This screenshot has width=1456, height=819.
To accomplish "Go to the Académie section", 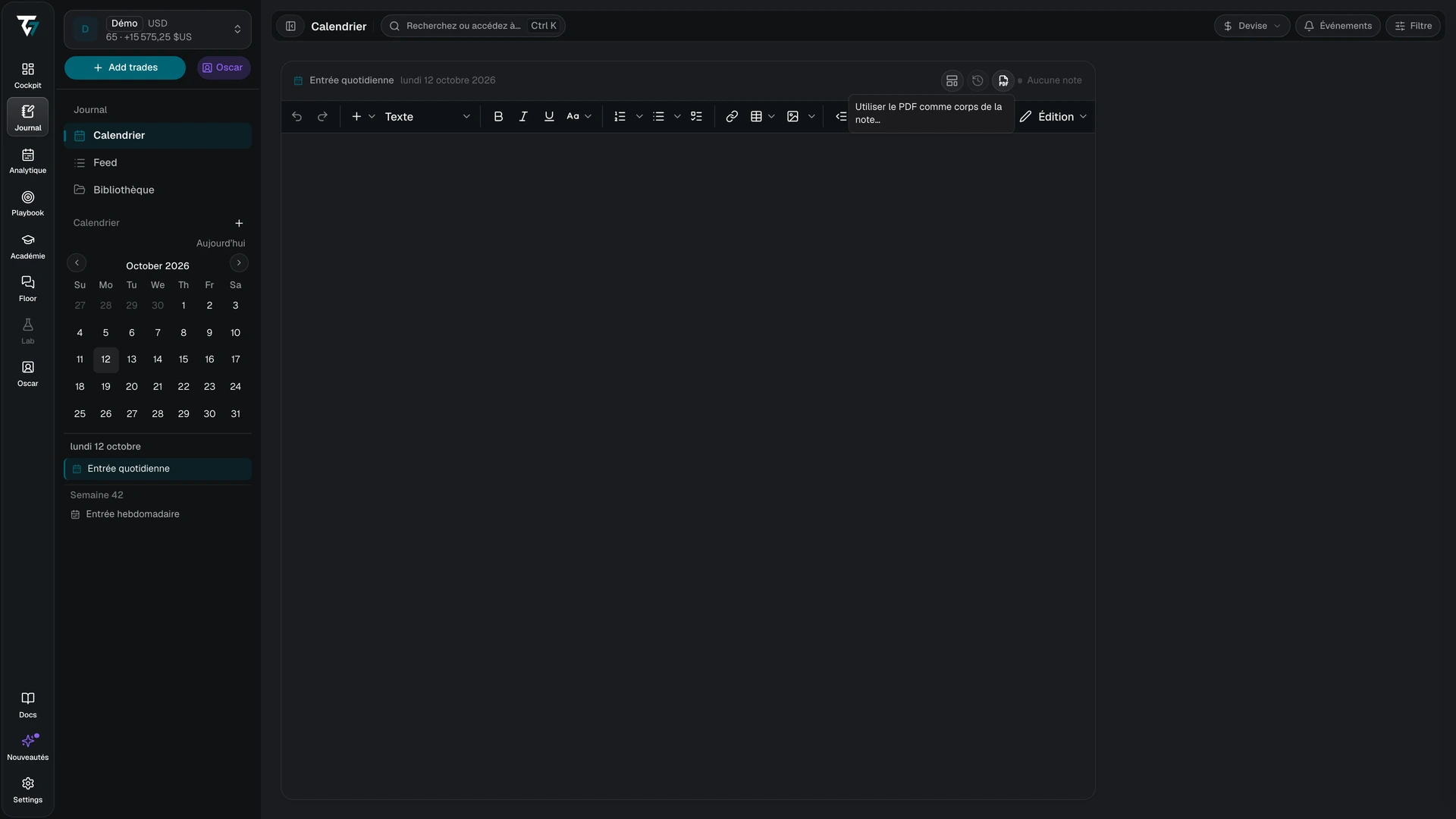I will pyautogui.click(x=27, y=246).
